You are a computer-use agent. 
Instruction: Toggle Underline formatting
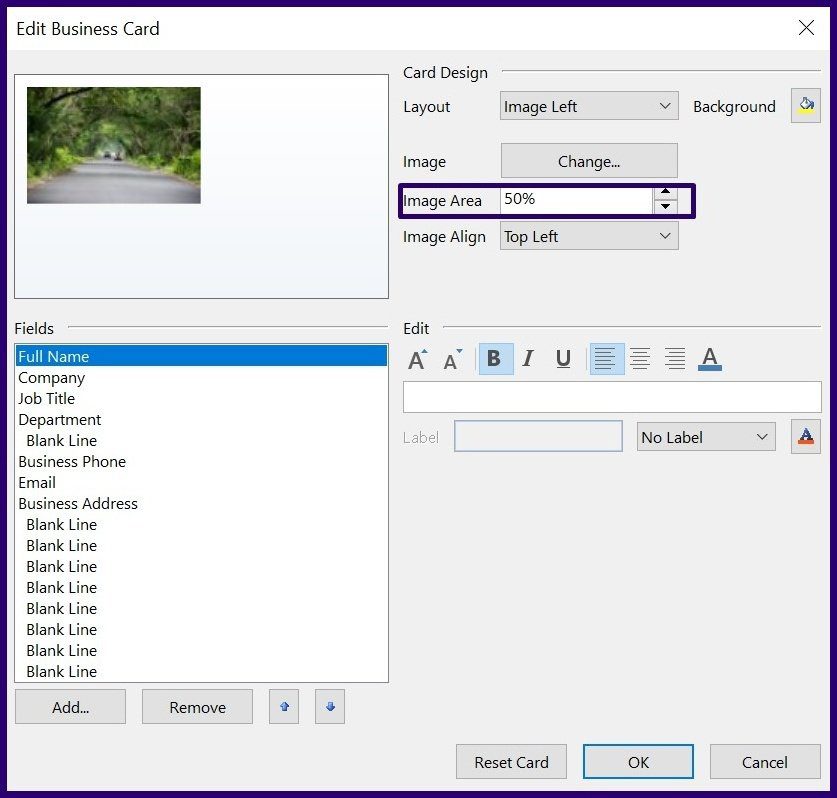(x=563, y=359)
